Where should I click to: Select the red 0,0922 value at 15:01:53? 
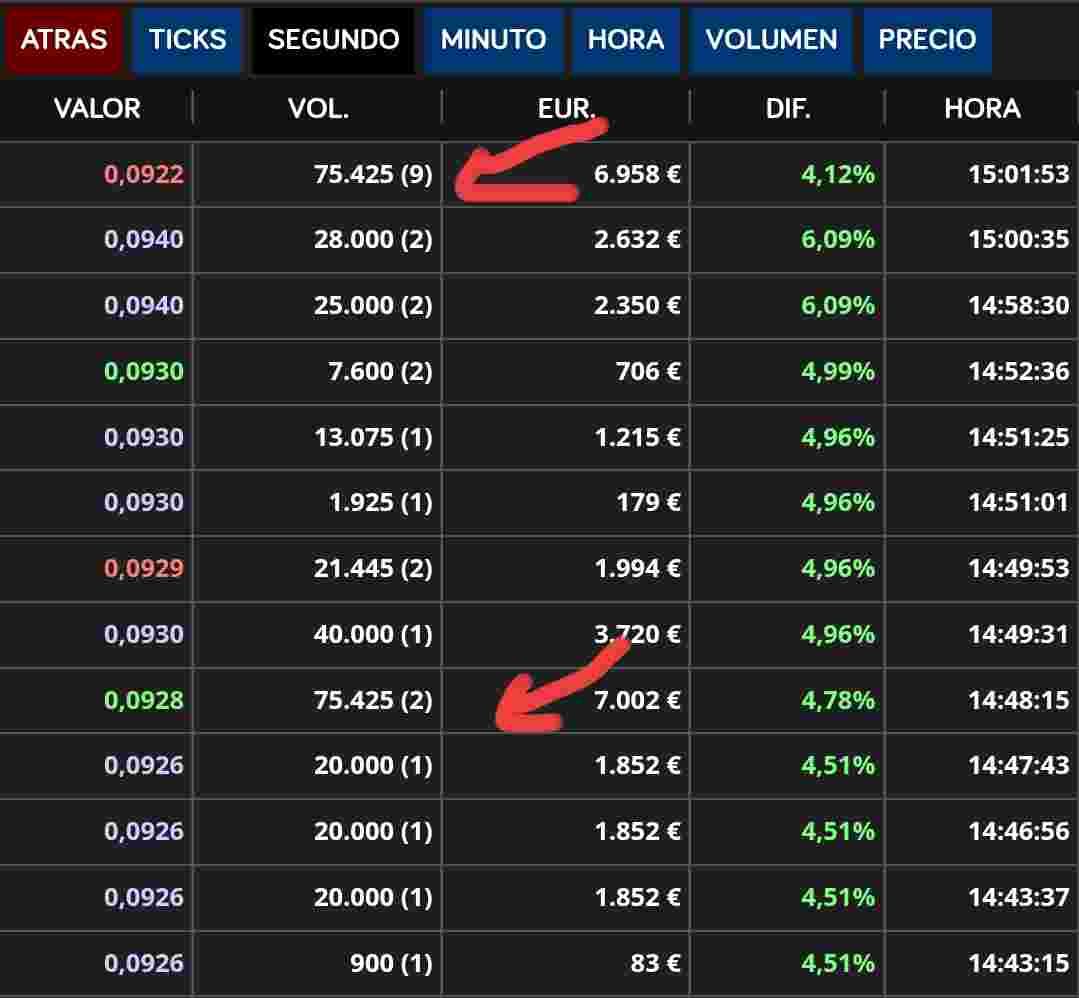144,175
